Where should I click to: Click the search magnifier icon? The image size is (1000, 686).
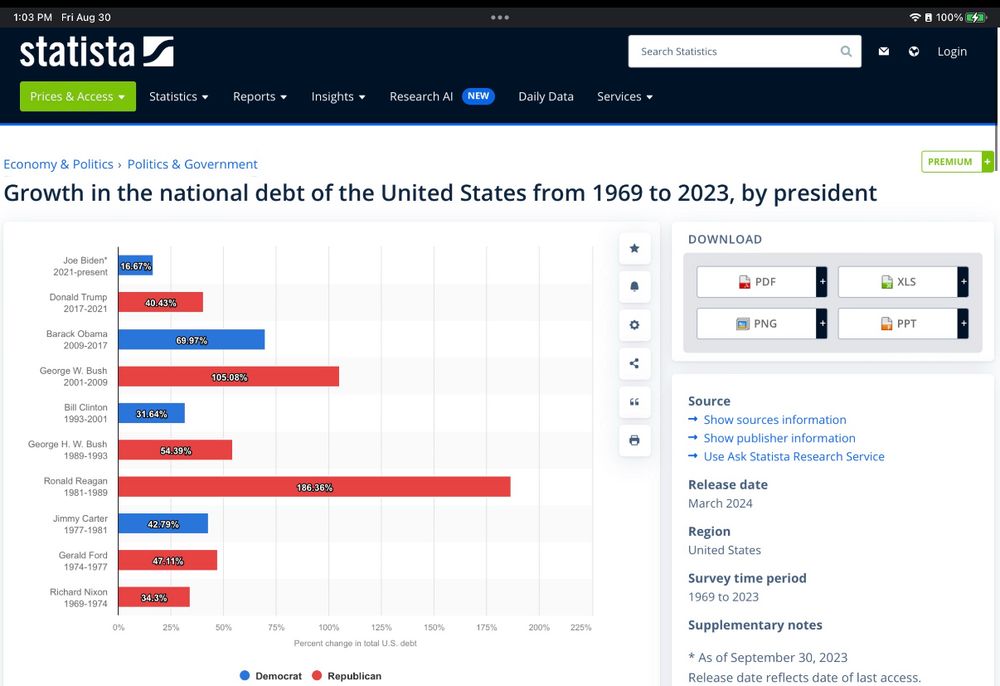click(x=846, y=52)
